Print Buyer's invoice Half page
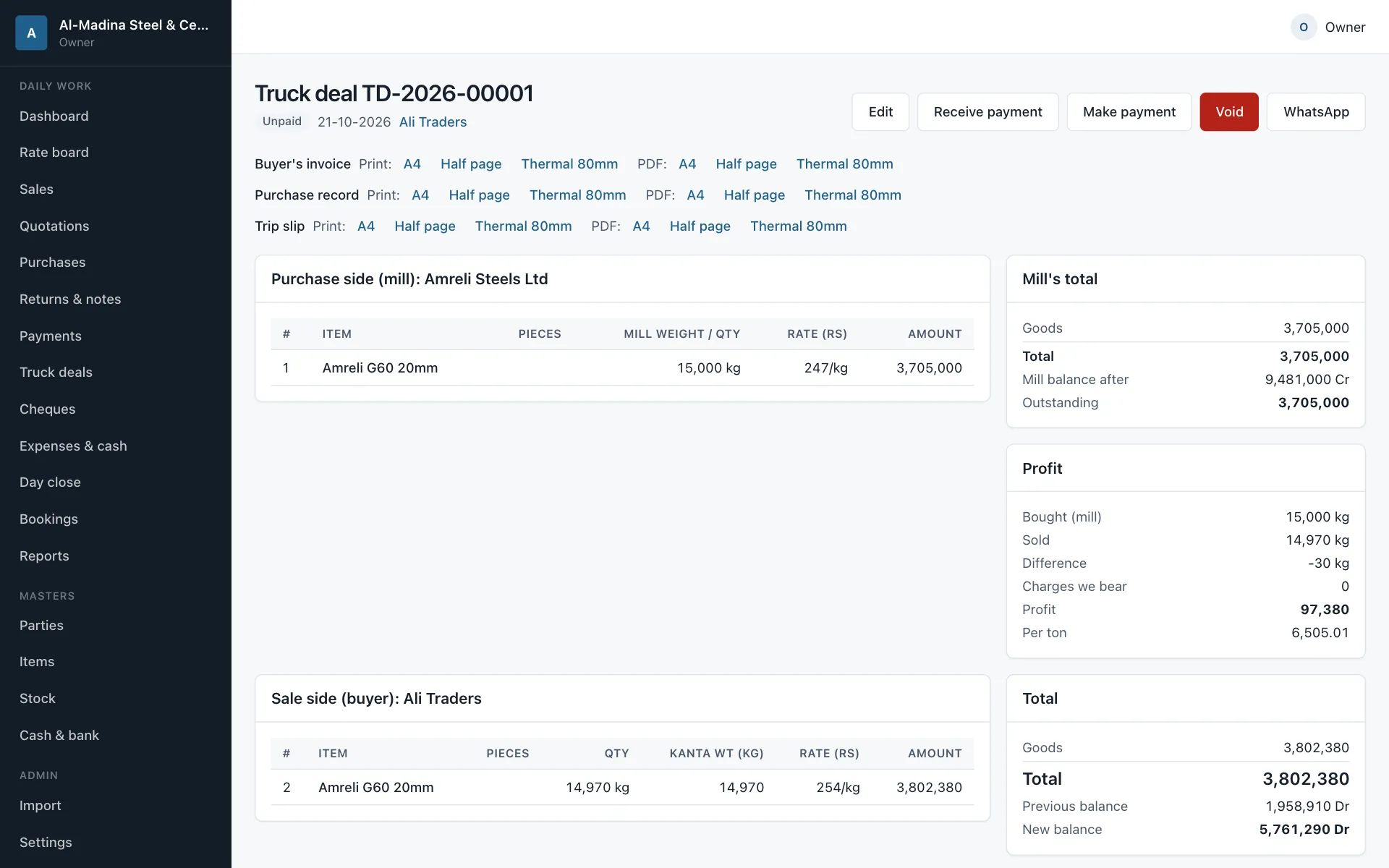Viewport: 1389px width, 868px height. pos(471,164)
